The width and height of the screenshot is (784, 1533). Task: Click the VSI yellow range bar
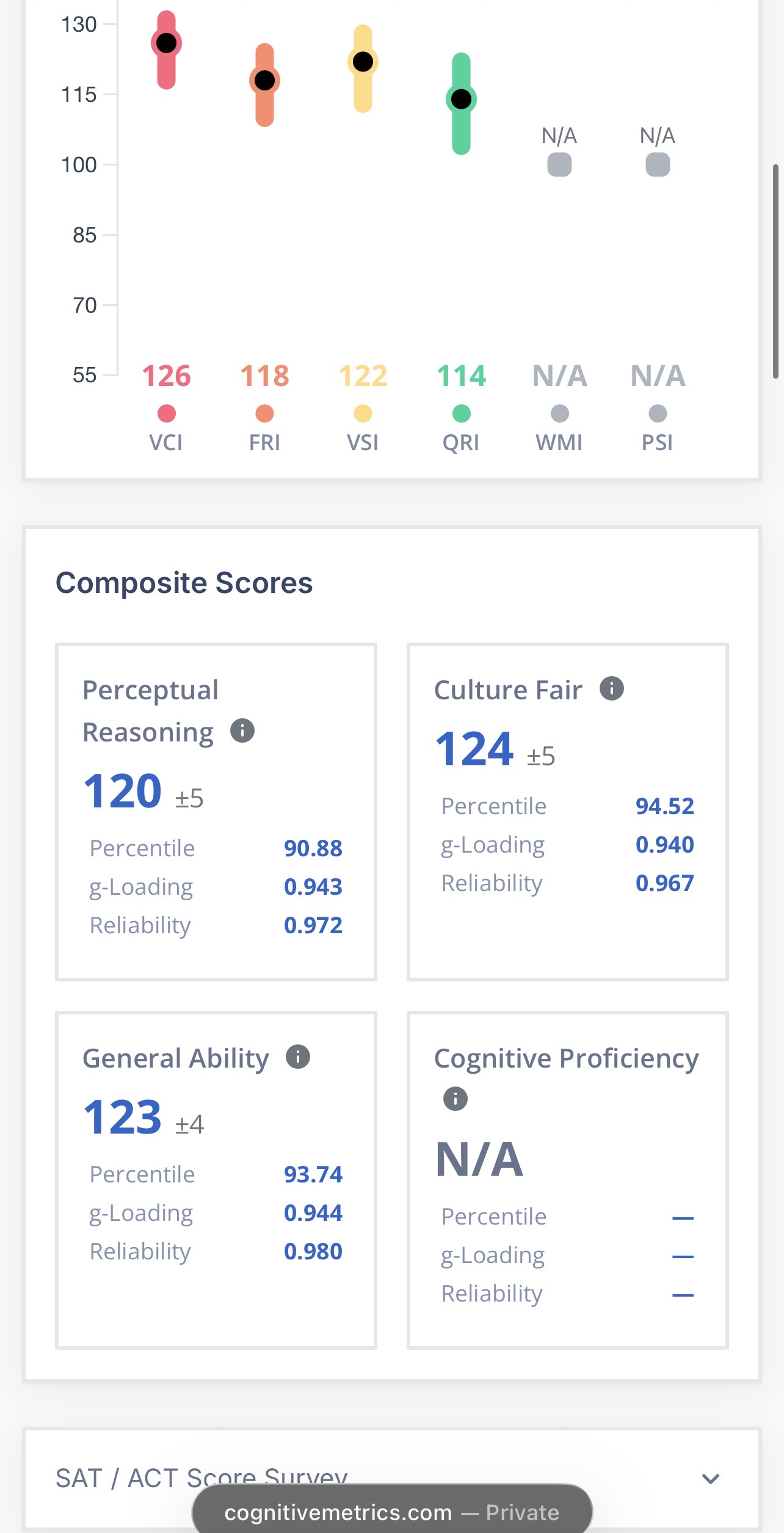[x=363, y=69]
